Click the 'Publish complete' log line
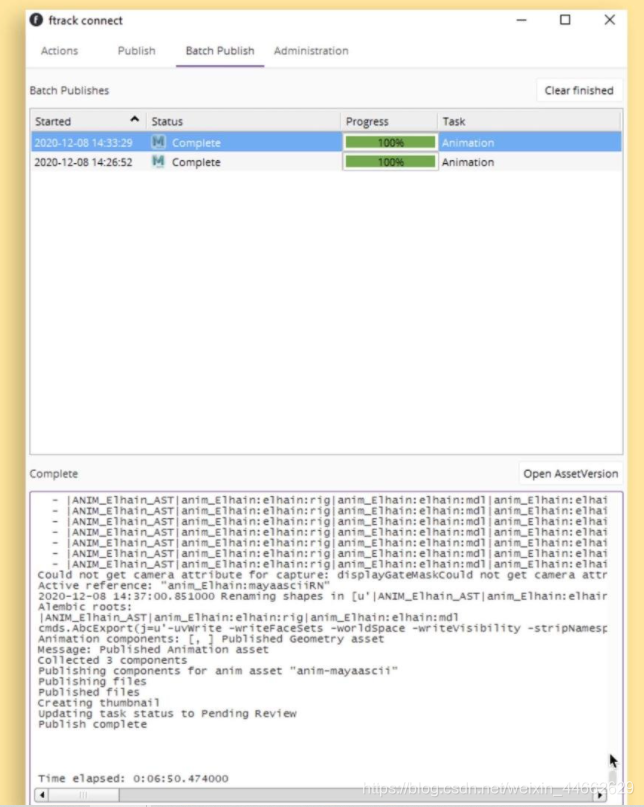644x807 pixels. pos(93,724)
